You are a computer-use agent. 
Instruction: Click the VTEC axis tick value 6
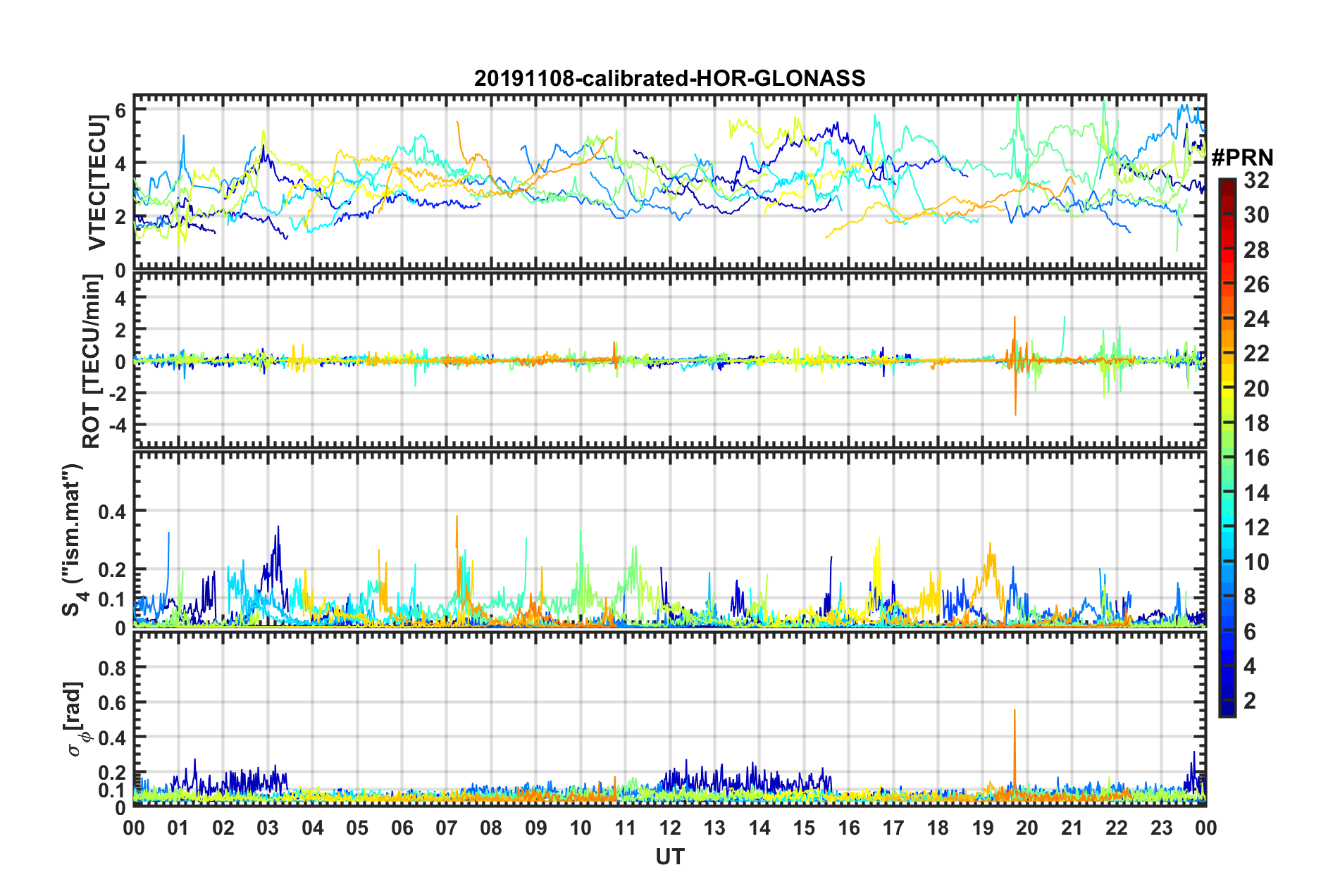(x=120, y=110)
